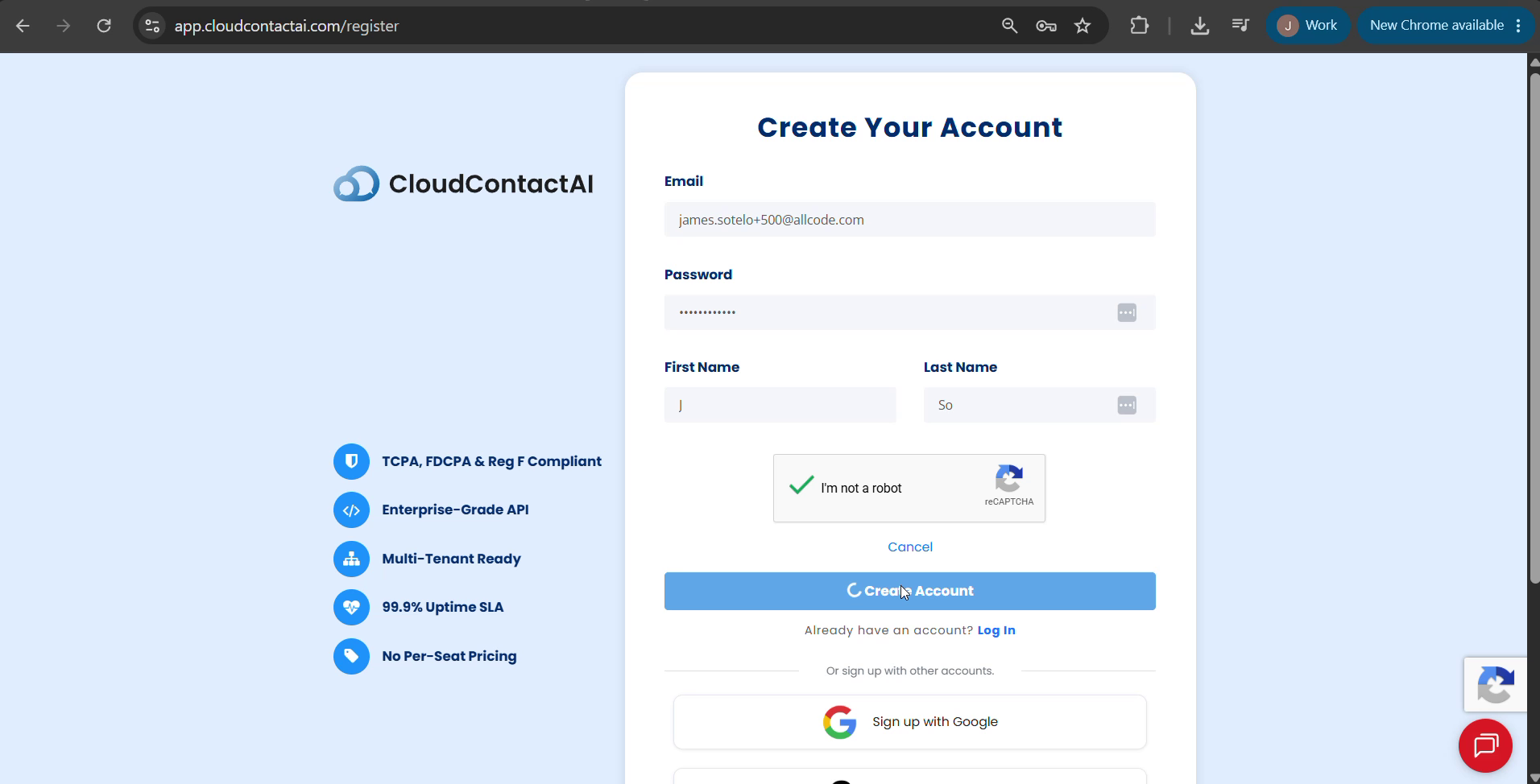1540x784 pixels.
Task: Click the tag icon for No Per-Seat Pricing
Action: point(351,656)
